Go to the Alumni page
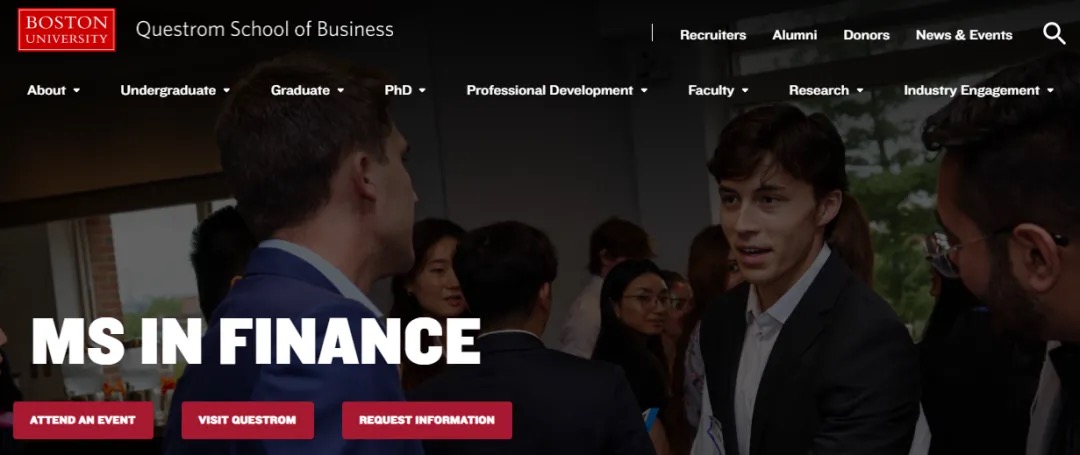This screenshot has width=1080, height=455. coord(794,35)
